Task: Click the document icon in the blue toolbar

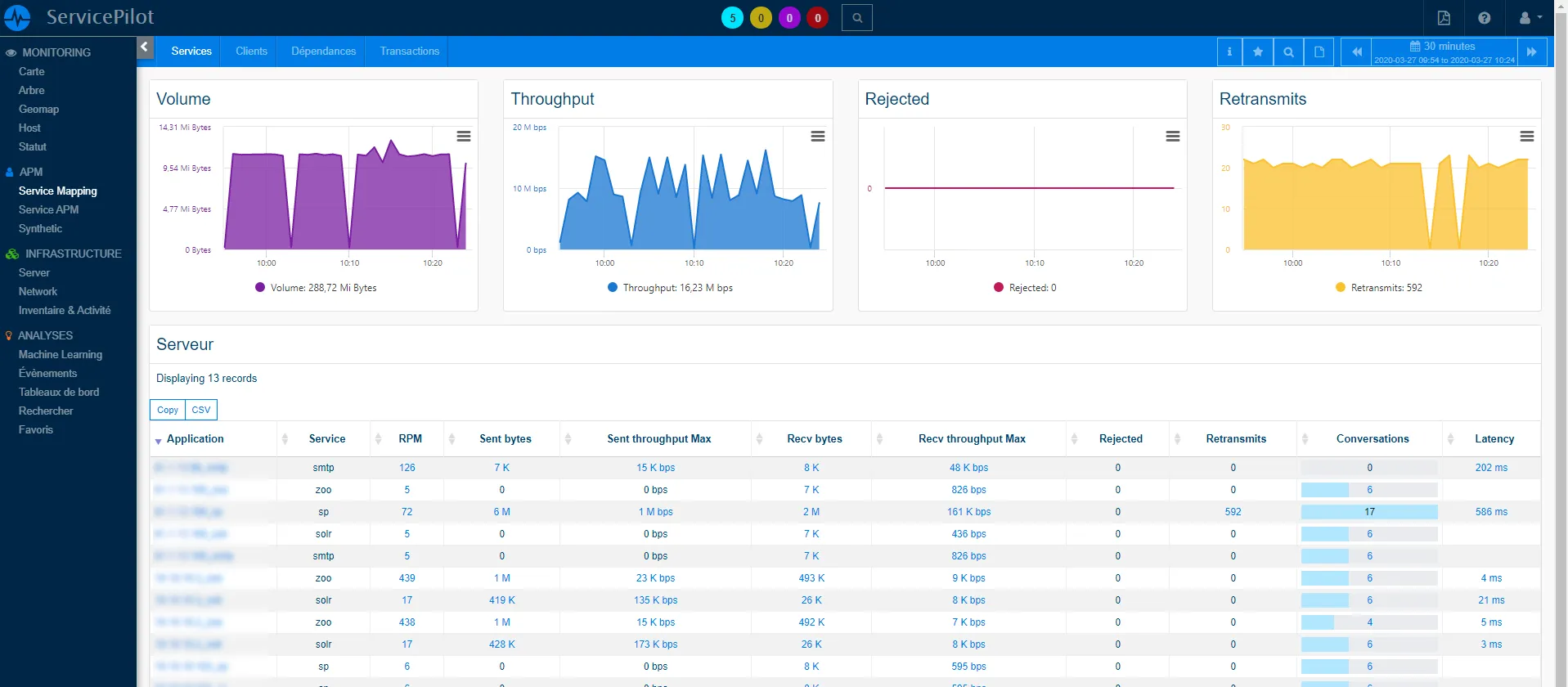Action: point(1319,52)
